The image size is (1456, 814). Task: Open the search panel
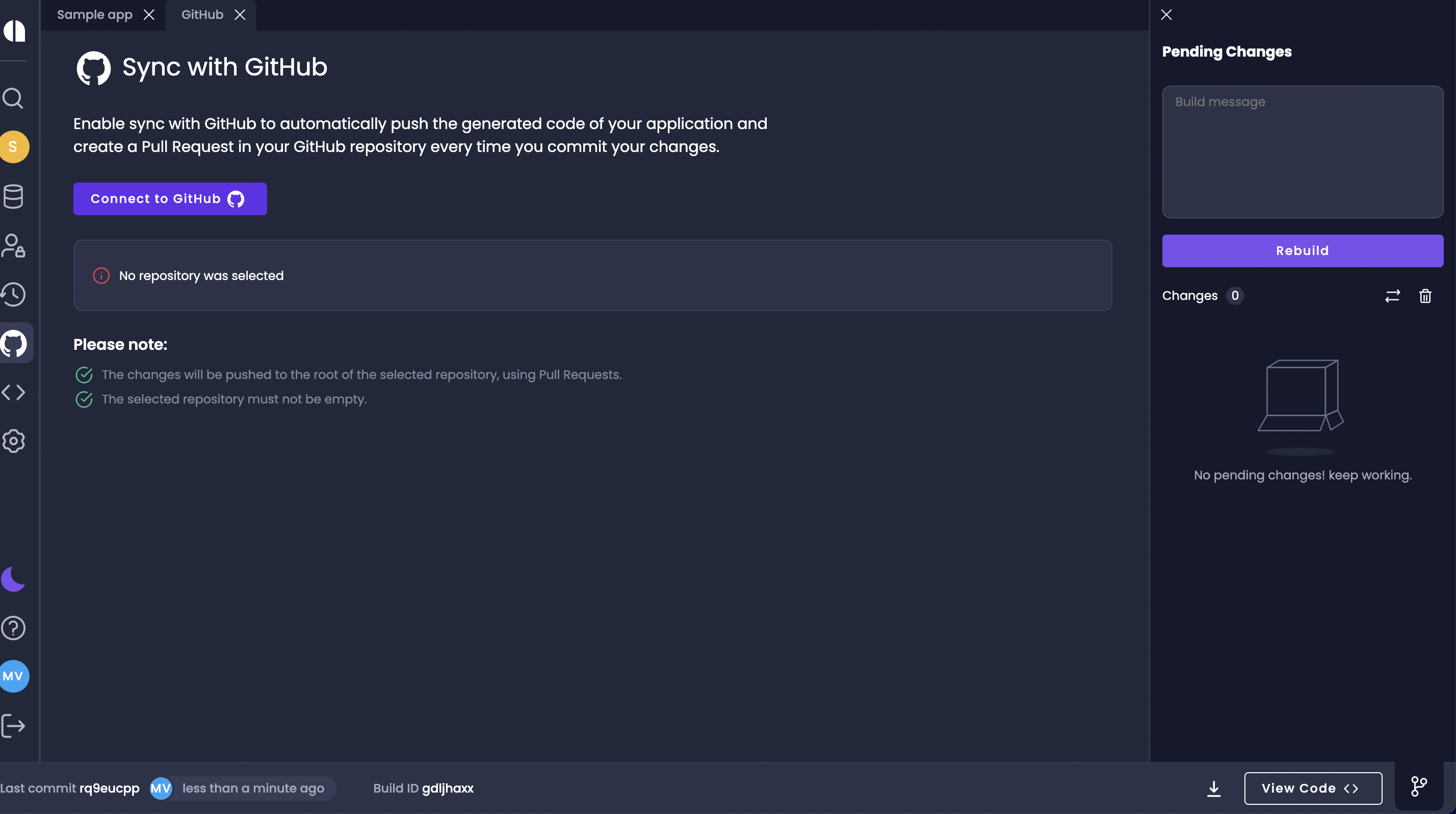click(x=13, y=98)
